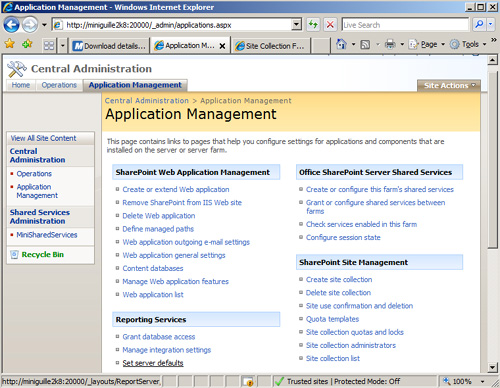Open Create or configure this farm's shared services
Image resolution: width=500 pixels, height=388 pixels.
pos(380,189)
